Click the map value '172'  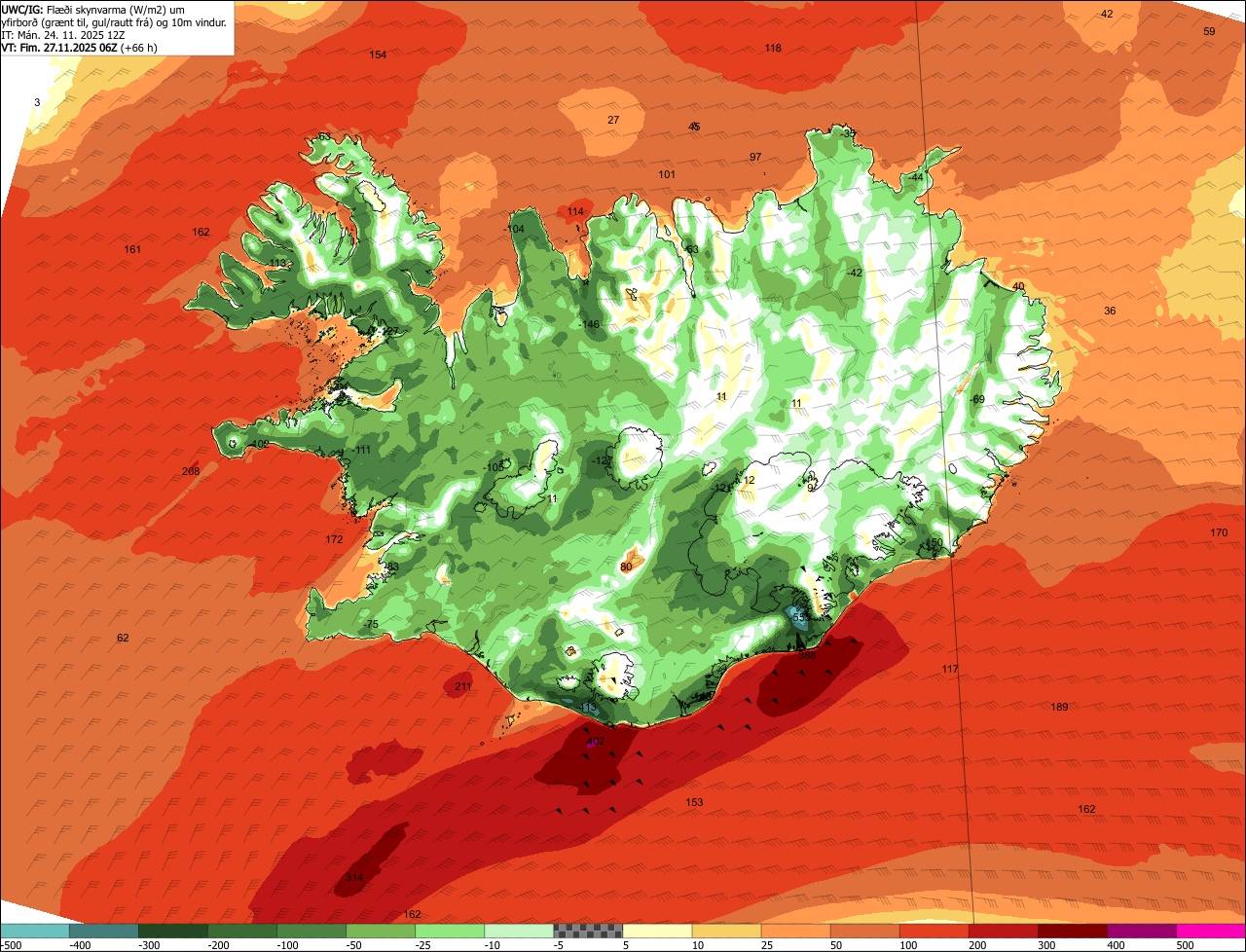point(334,538)
